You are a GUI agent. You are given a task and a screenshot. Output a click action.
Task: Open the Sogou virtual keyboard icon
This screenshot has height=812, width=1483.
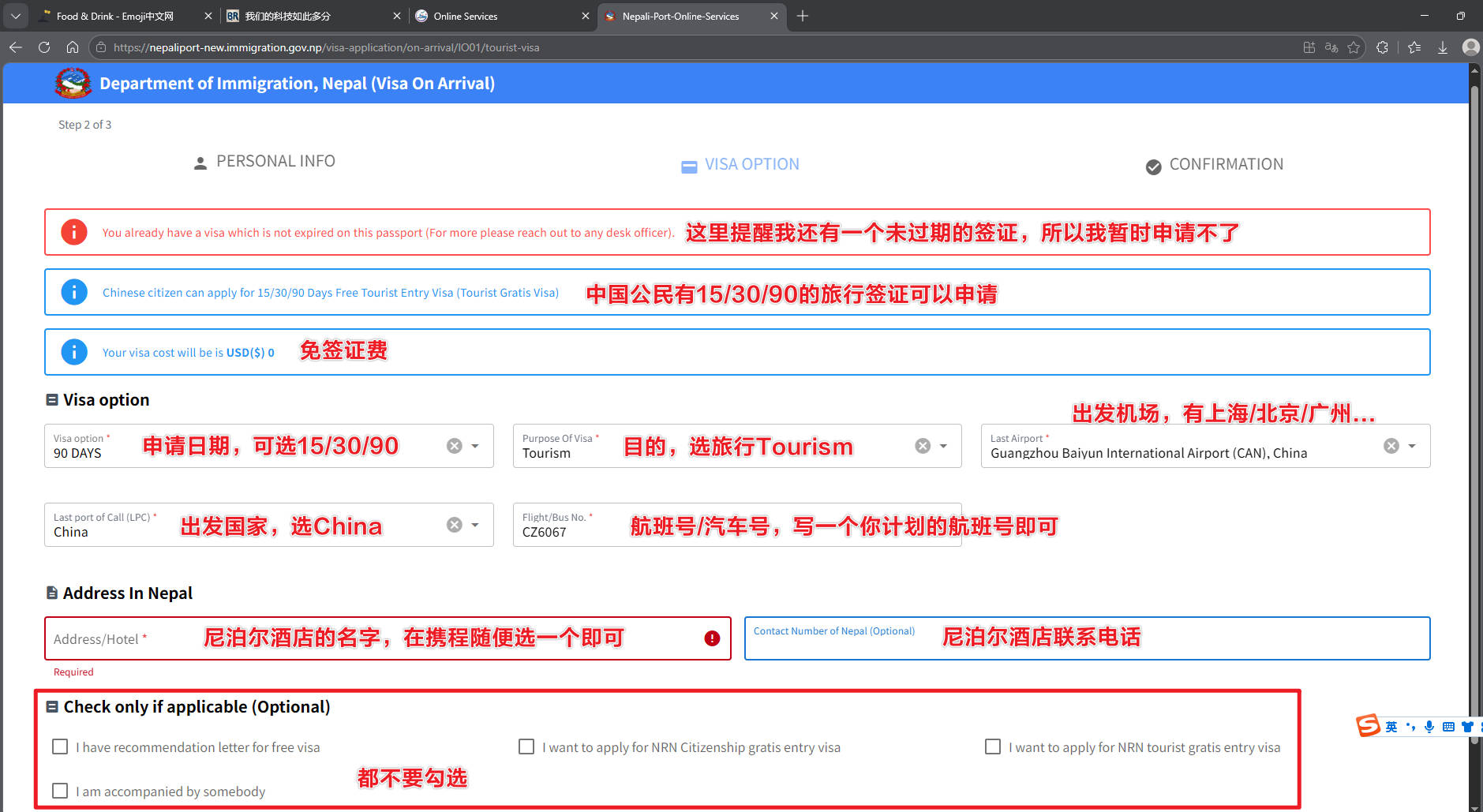coord(1447,726)
